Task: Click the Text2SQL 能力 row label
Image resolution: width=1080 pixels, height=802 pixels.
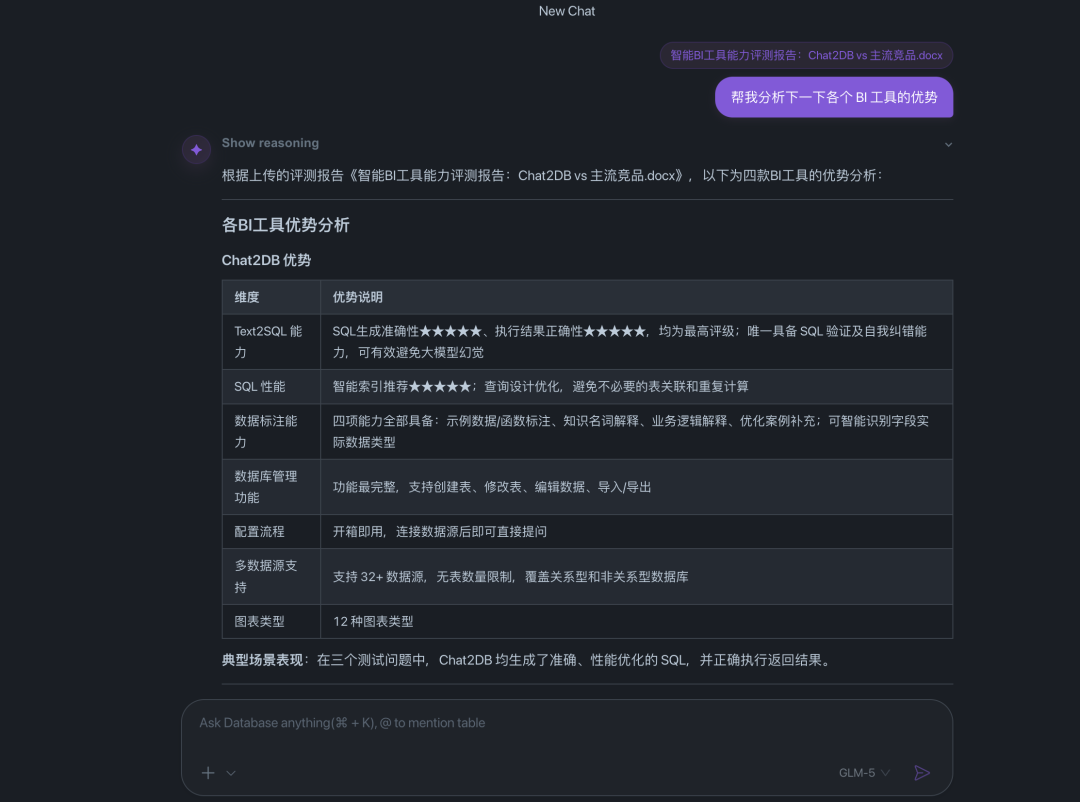Action: point(271,342)
